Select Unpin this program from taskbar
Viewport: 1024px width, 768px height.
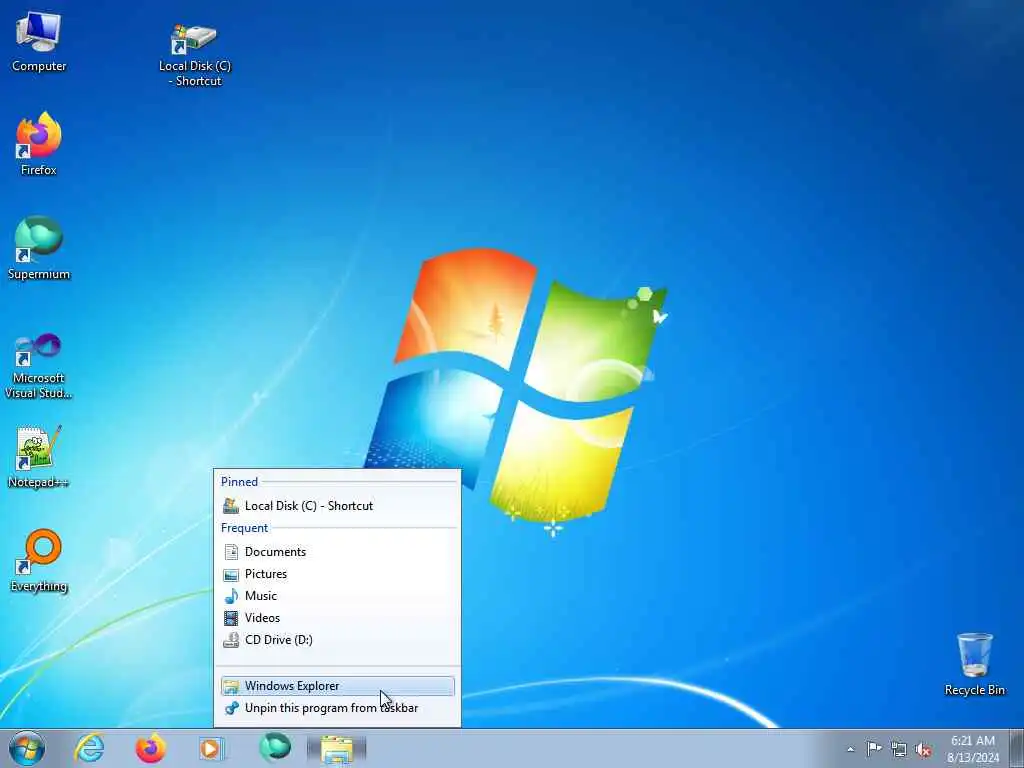338,708
